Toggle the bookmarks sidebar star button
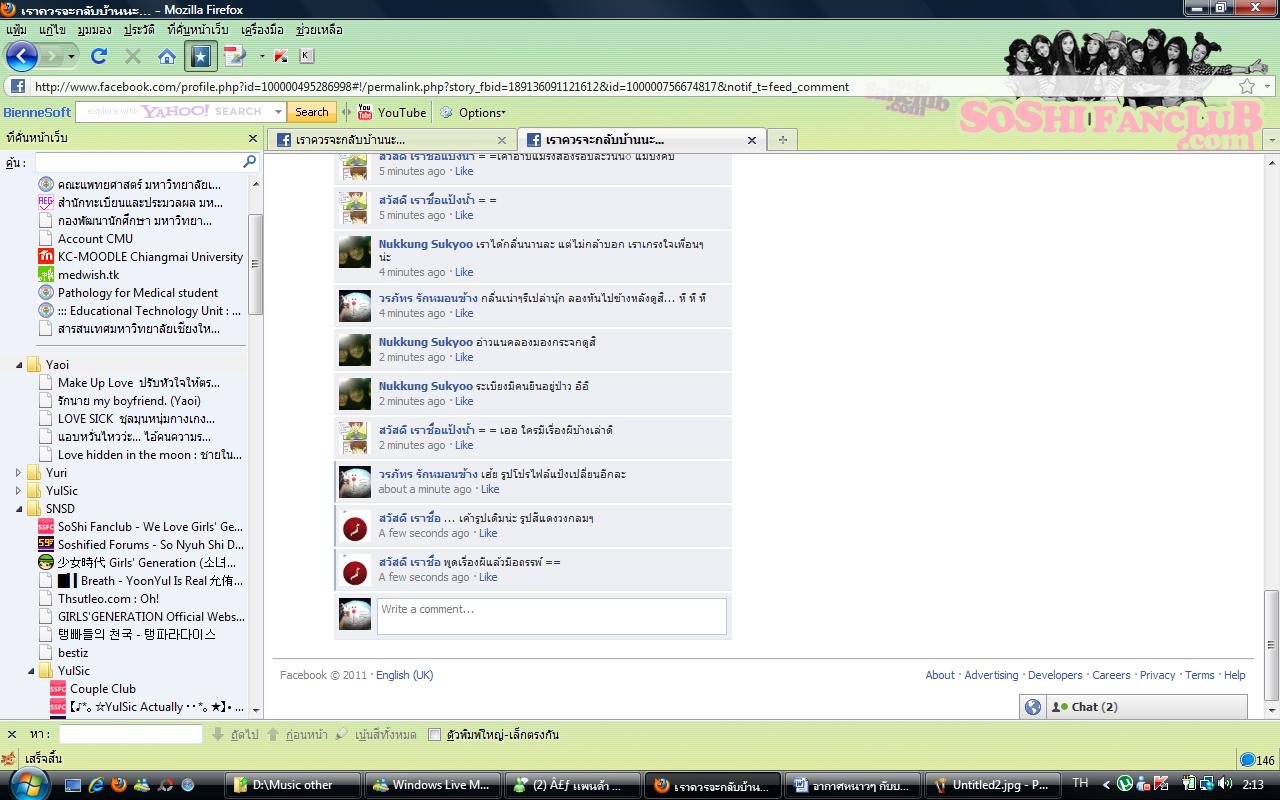This screenshot has height=800, width=1280. tap(201, 56)
